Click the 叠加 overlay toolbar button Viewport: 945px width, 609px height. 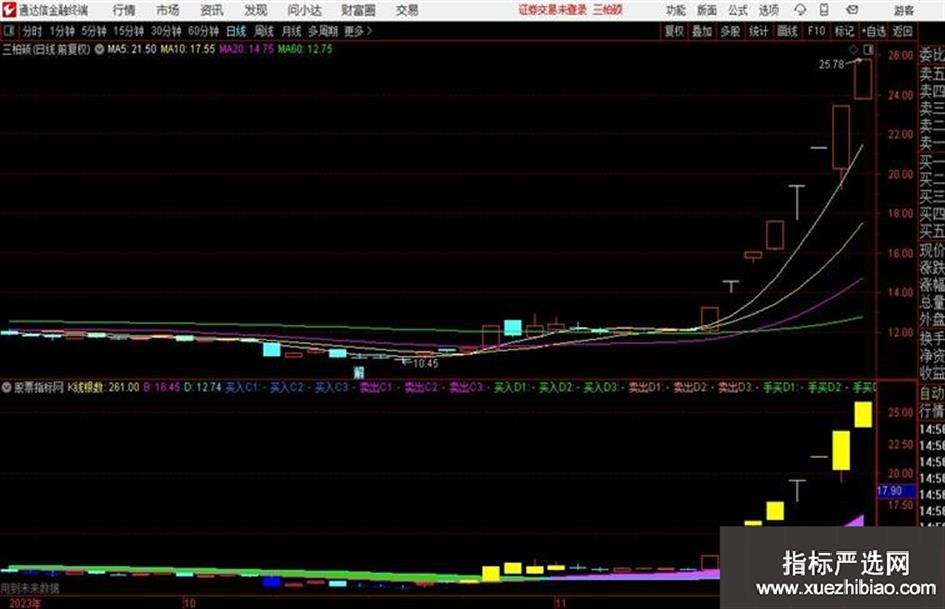tap(702, 31)
